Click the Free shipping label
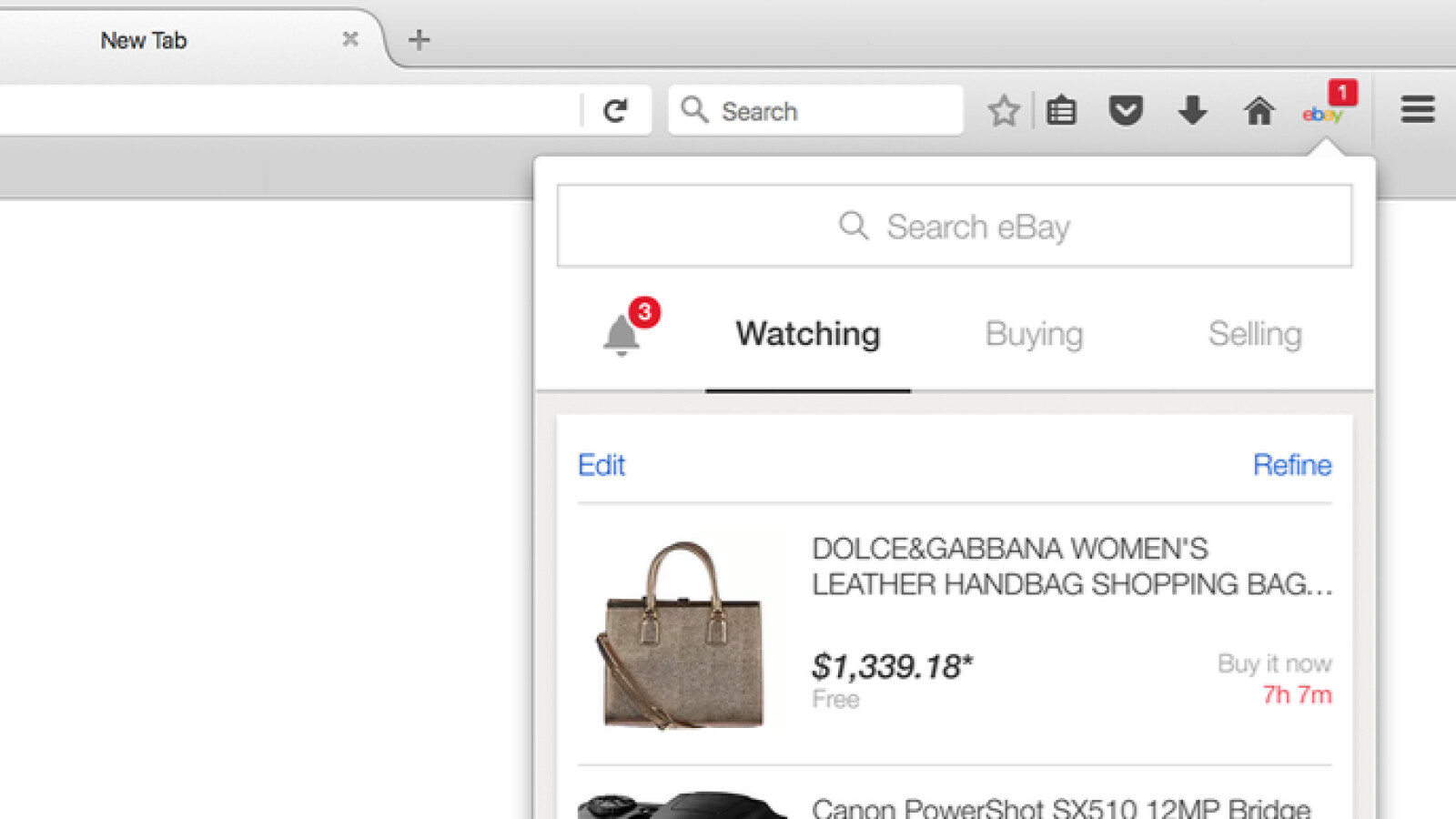This screenshot has width=1456, height=819. [x=835, y=699]
